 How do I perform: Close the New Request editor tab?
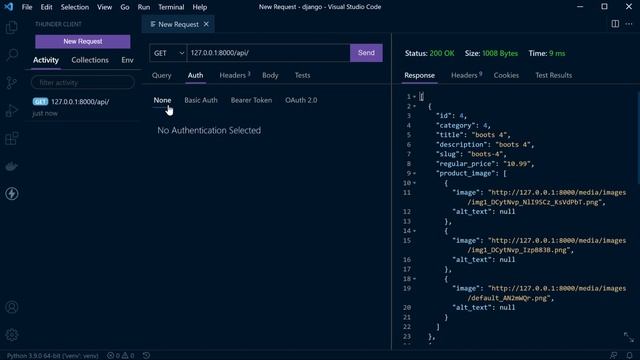click(x=206, y=24)
